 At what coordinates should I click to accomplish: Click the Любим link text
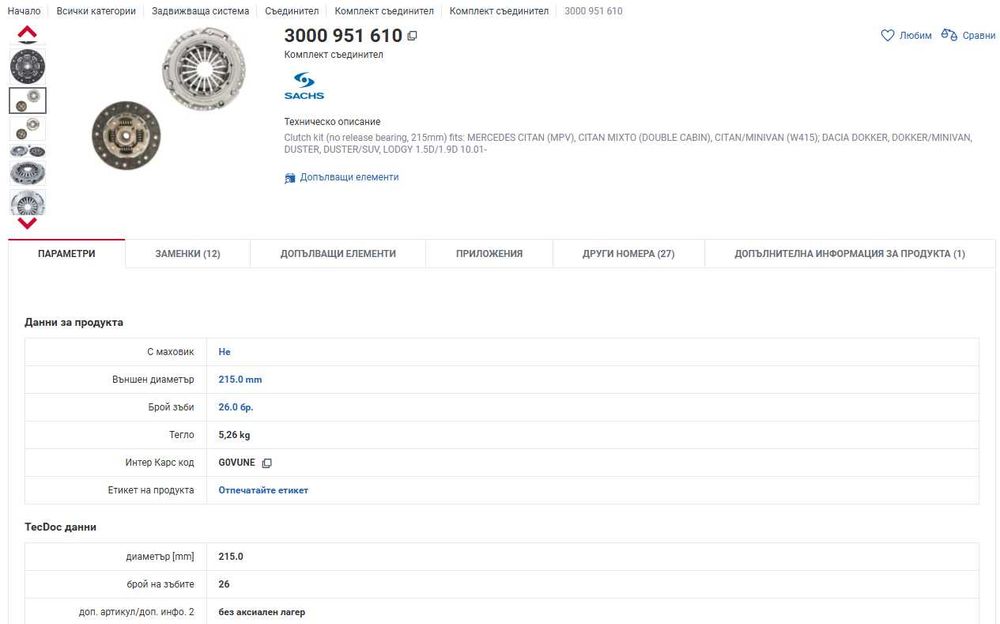pyautogui.click(x=915, y=36)
